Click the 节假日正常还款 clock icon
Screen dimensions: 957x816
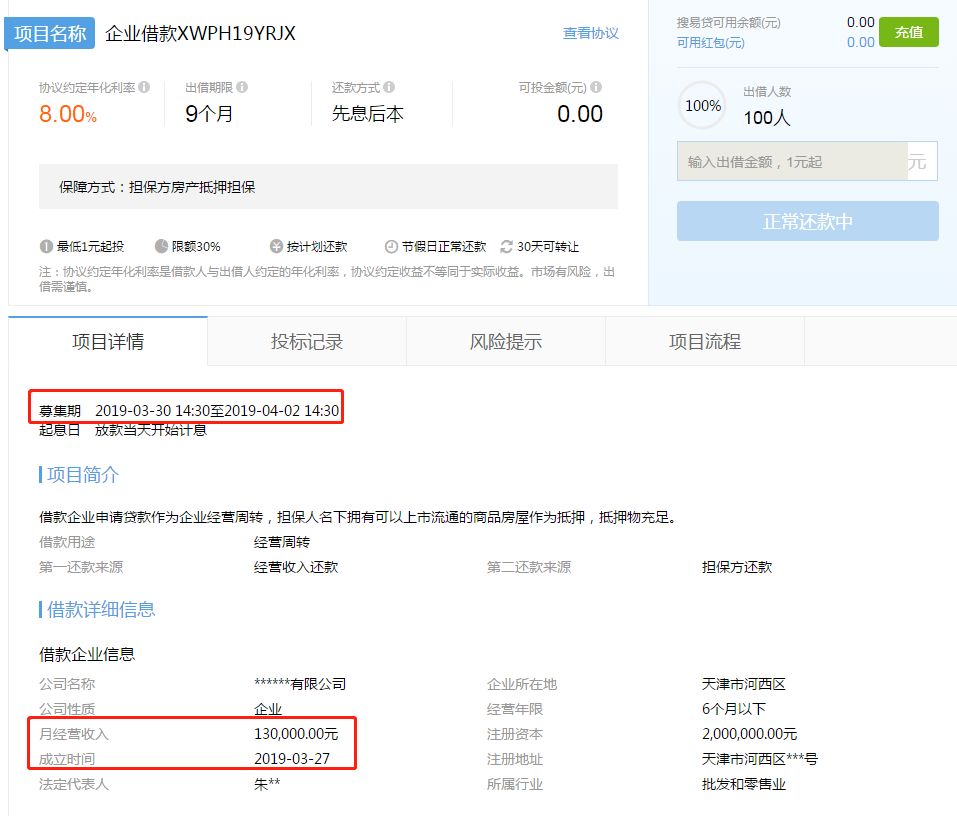[391, 247]
